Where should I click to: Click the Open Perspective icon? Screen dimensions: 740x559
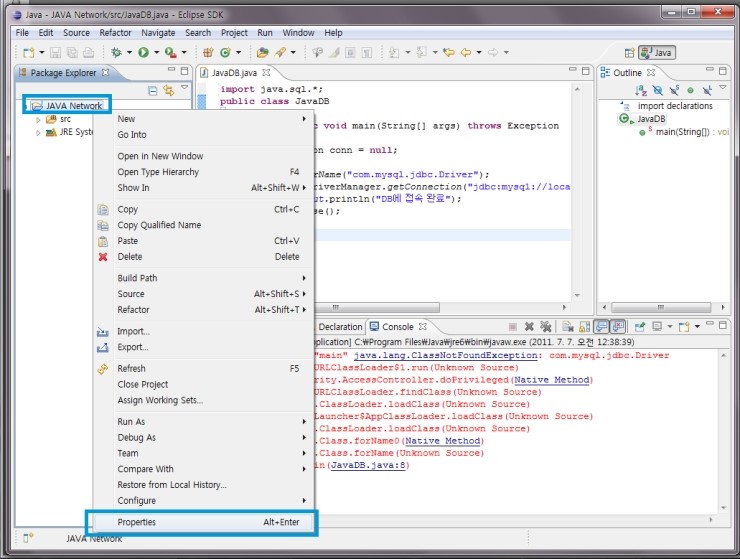(x=629, y=53)
